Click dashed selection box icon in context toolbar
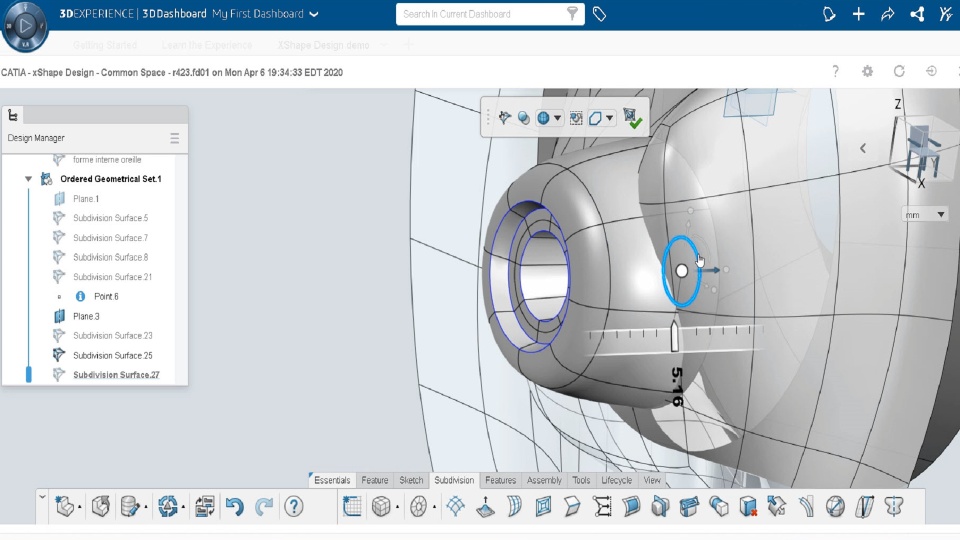The image size is (960, 540). (x=576, y=118)
